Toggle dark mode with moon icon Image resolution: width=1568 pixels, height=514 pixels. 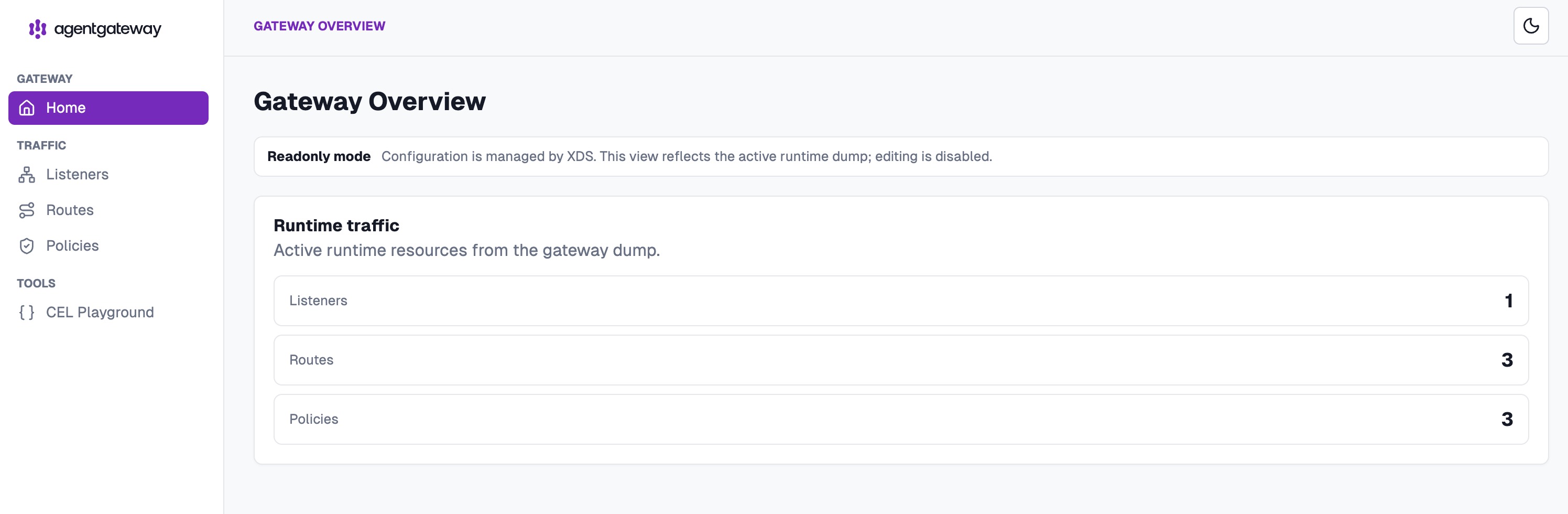[1530, 26]
